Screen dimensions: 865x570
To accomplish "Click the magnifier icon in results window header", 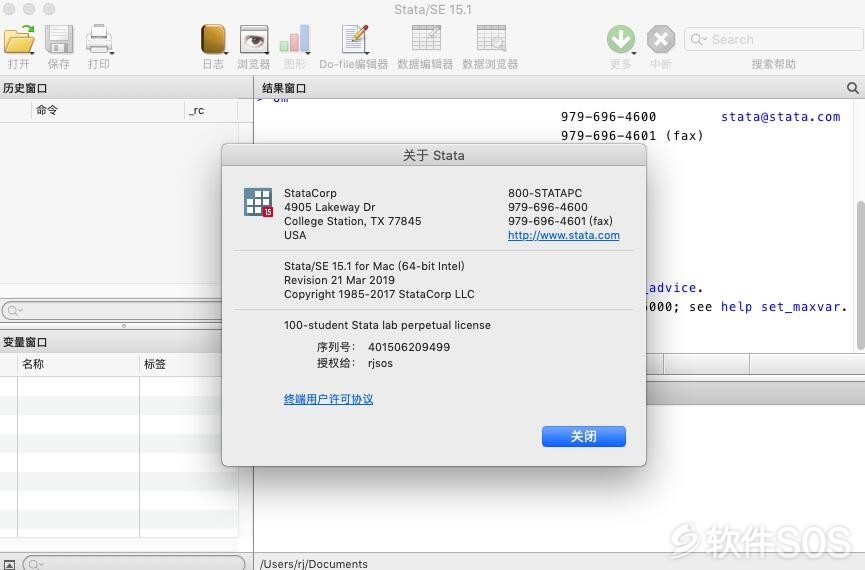I will point(852,88).
